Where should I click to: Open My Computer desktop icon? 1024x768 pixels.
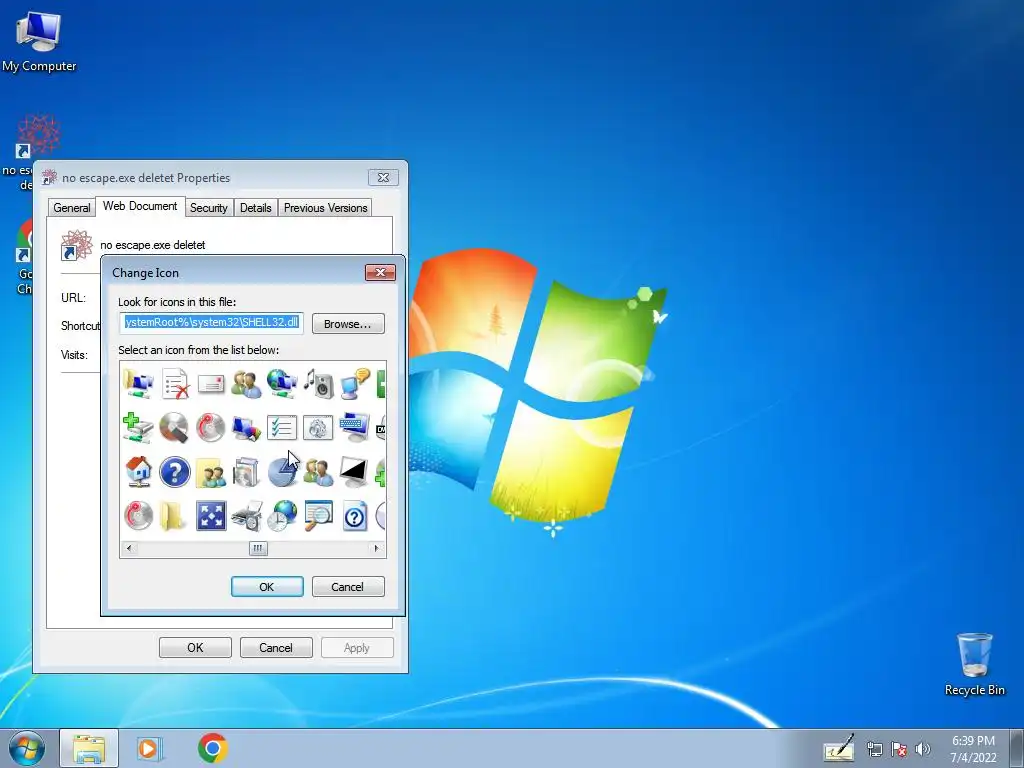click(x=39, y=42)
